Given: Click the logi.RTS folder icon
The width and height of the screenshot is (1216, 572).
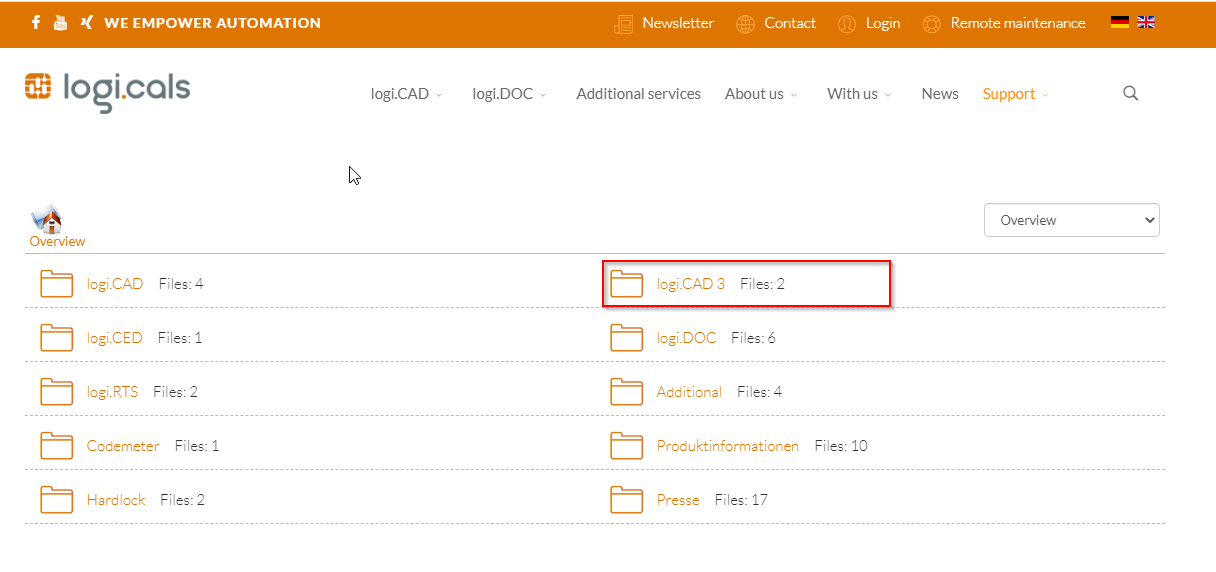Looking at the screenshot, I should (x=57, y=392).
